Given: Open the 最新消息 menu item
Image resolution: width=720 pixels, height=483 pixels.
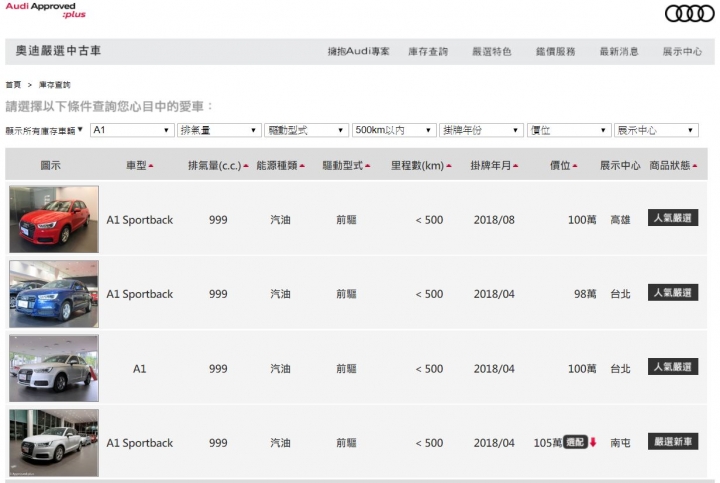Looking at the screenshot, I should 619,51.
